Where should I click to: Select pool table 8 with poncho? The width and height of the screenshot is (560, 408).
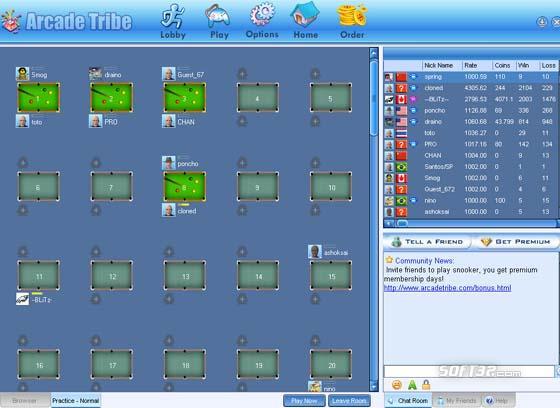pos(185,187)
